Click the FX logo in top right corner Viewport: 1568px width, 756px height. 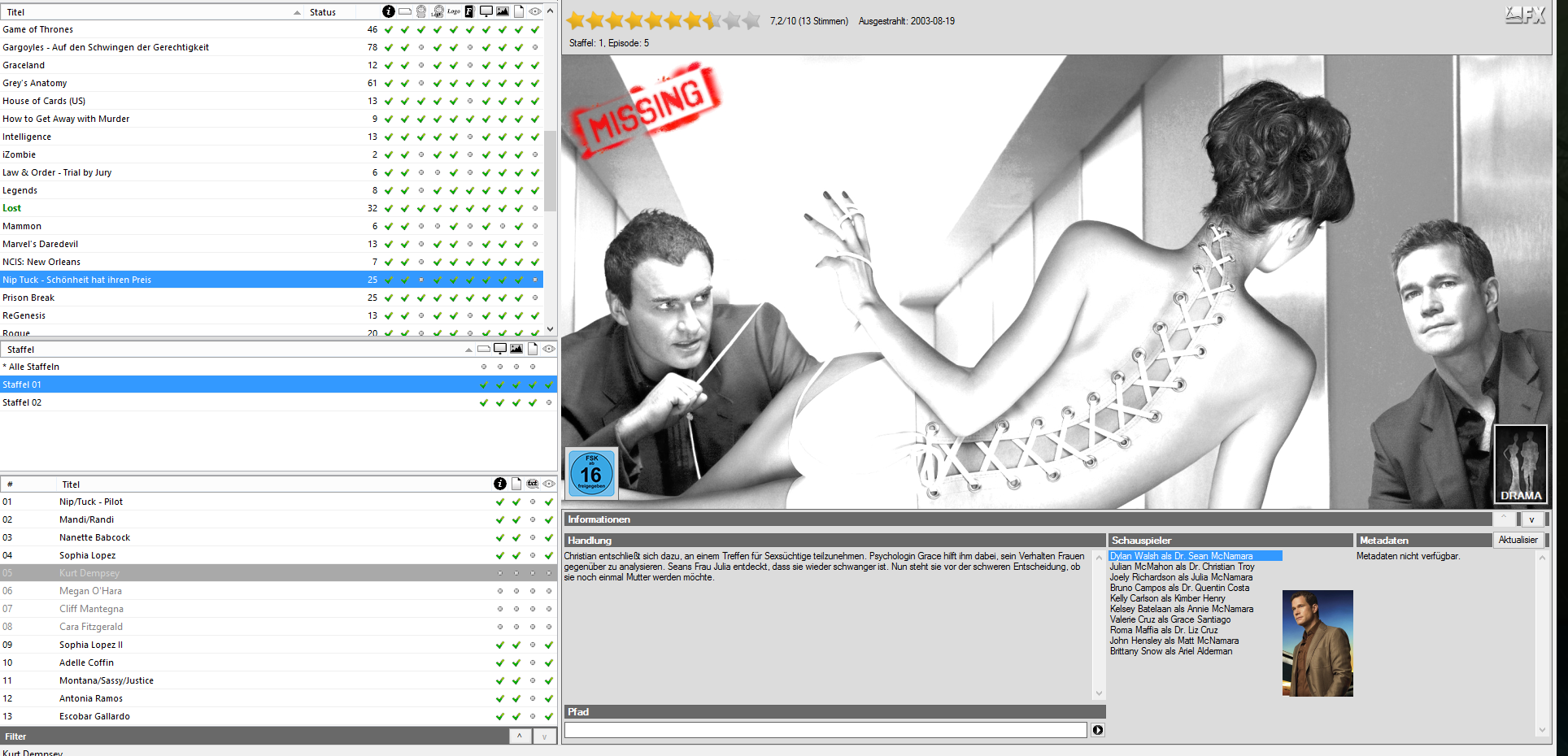coord(1524,15)
